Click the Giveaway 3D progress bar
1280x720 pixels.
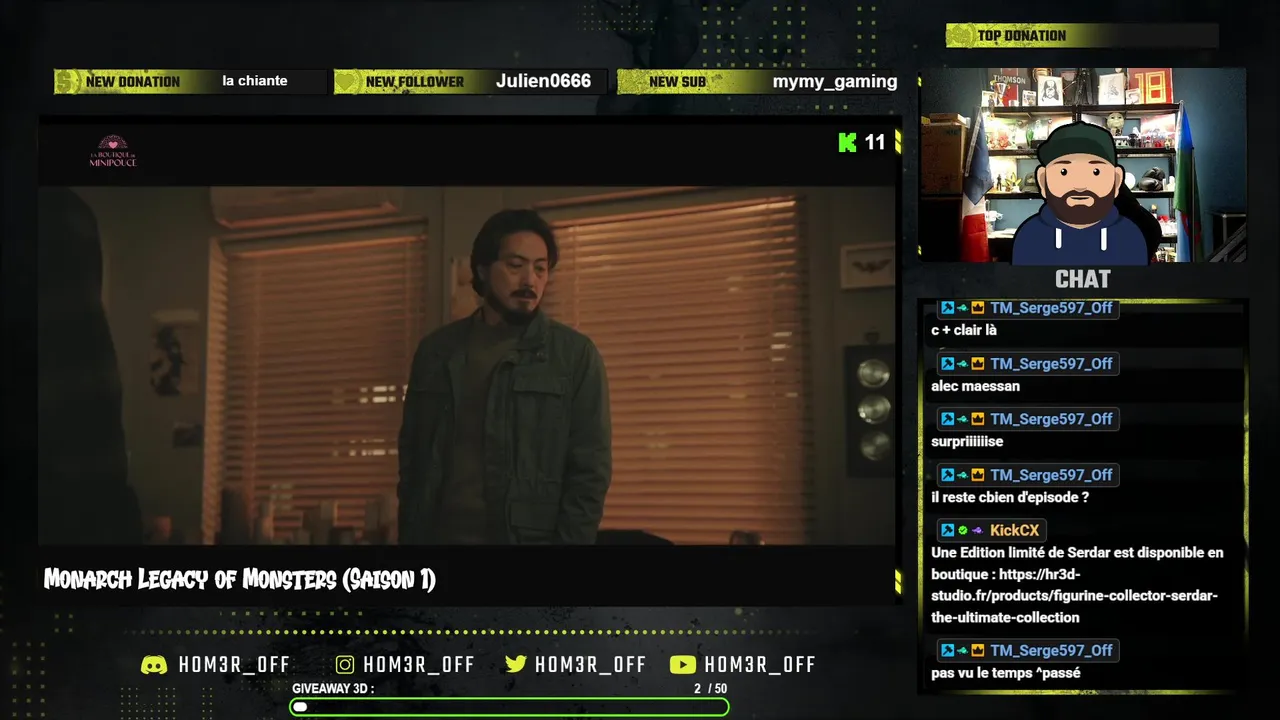click(509, 707)
